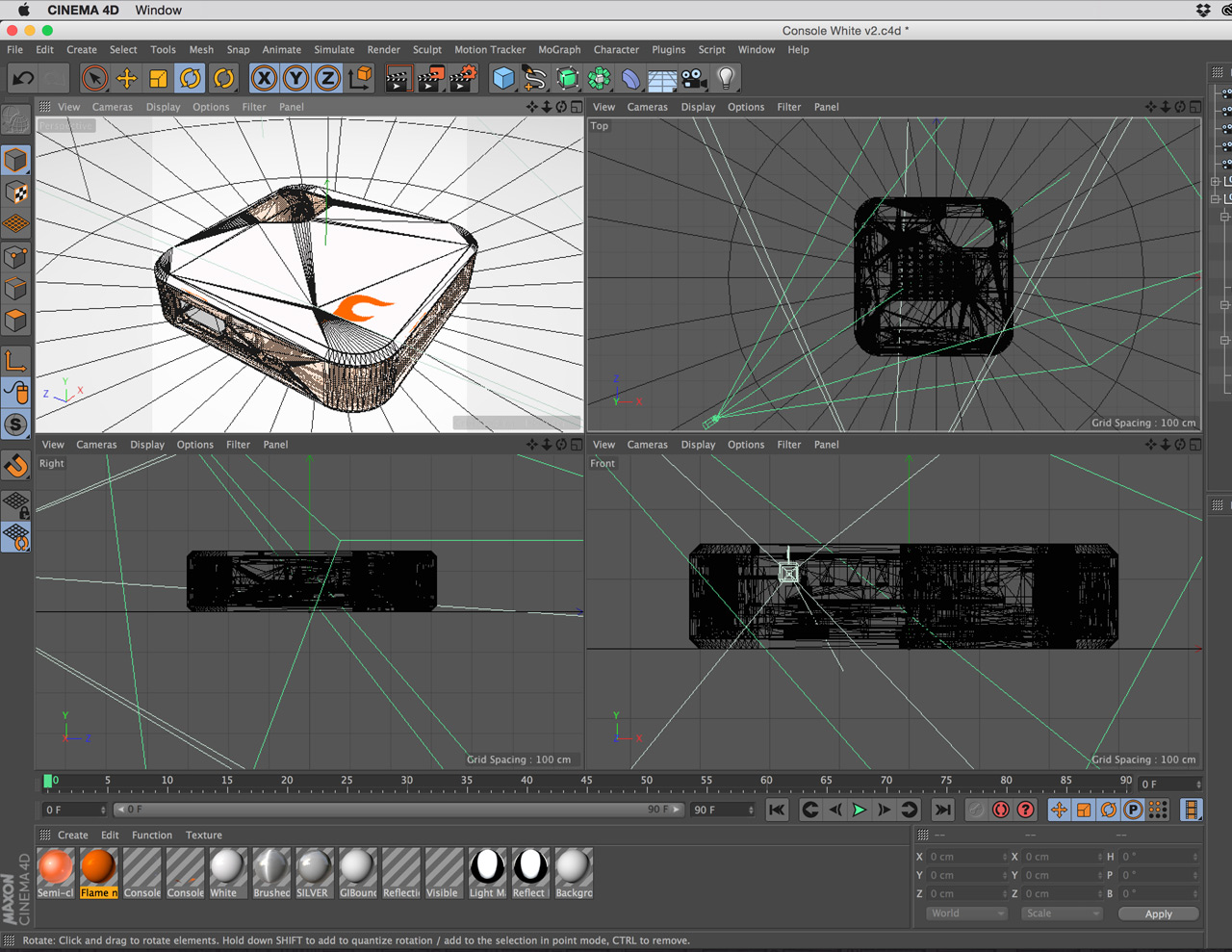Toggle Z axis lock
1232x952 pixels.
click(x=327, y=78)
